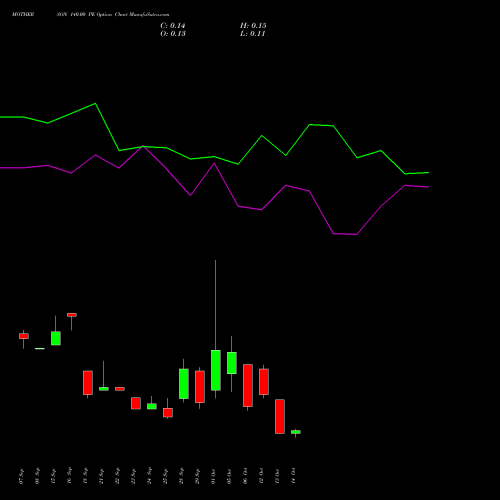Select the long-wick green candle above 01 Oct

pos(216,370)
